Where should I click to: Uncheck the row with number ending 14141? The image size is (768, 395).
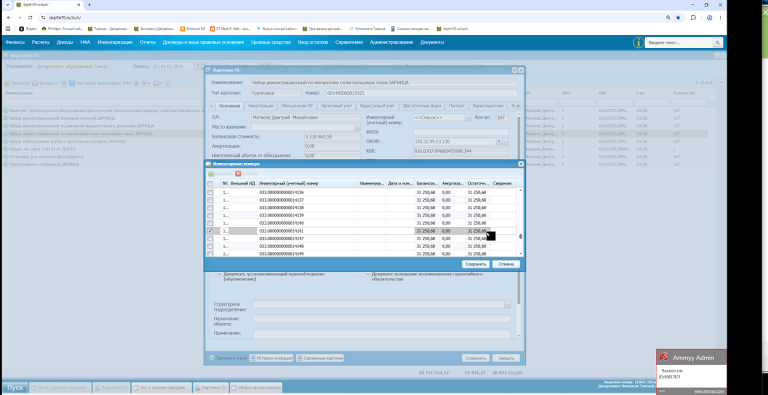click(210, 231)
